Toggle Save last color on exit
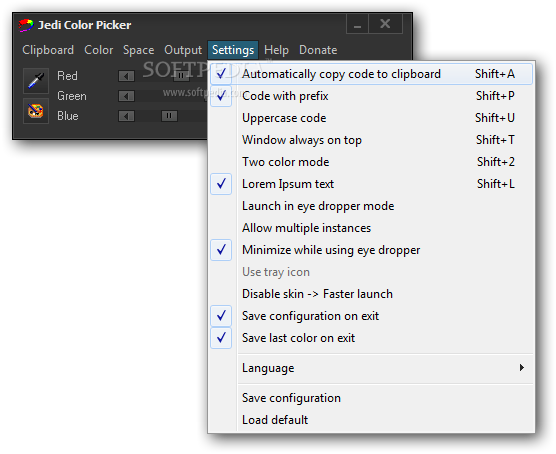 point(372,338)
